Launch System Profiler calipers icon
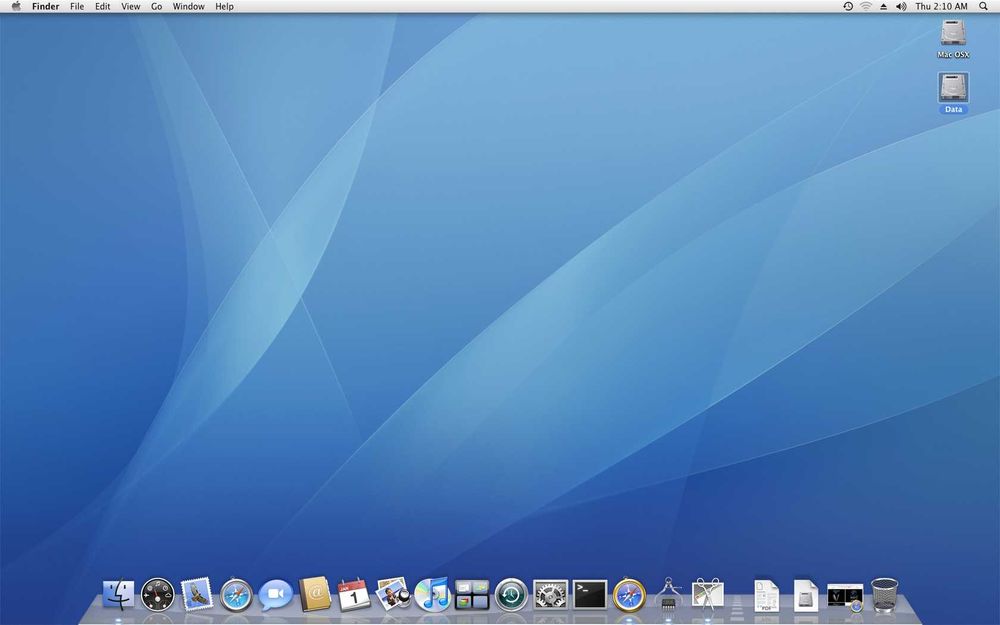Screen dimensions: 1000x625 [668, 594]
